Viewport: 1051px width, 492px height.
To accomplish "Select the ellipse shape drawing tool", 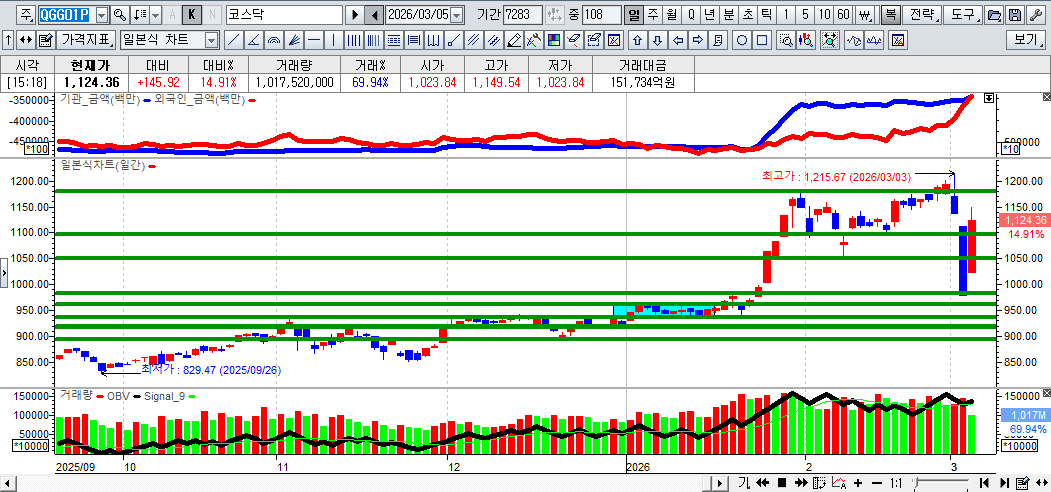I will pyautogui.click(x=742, y=41).
